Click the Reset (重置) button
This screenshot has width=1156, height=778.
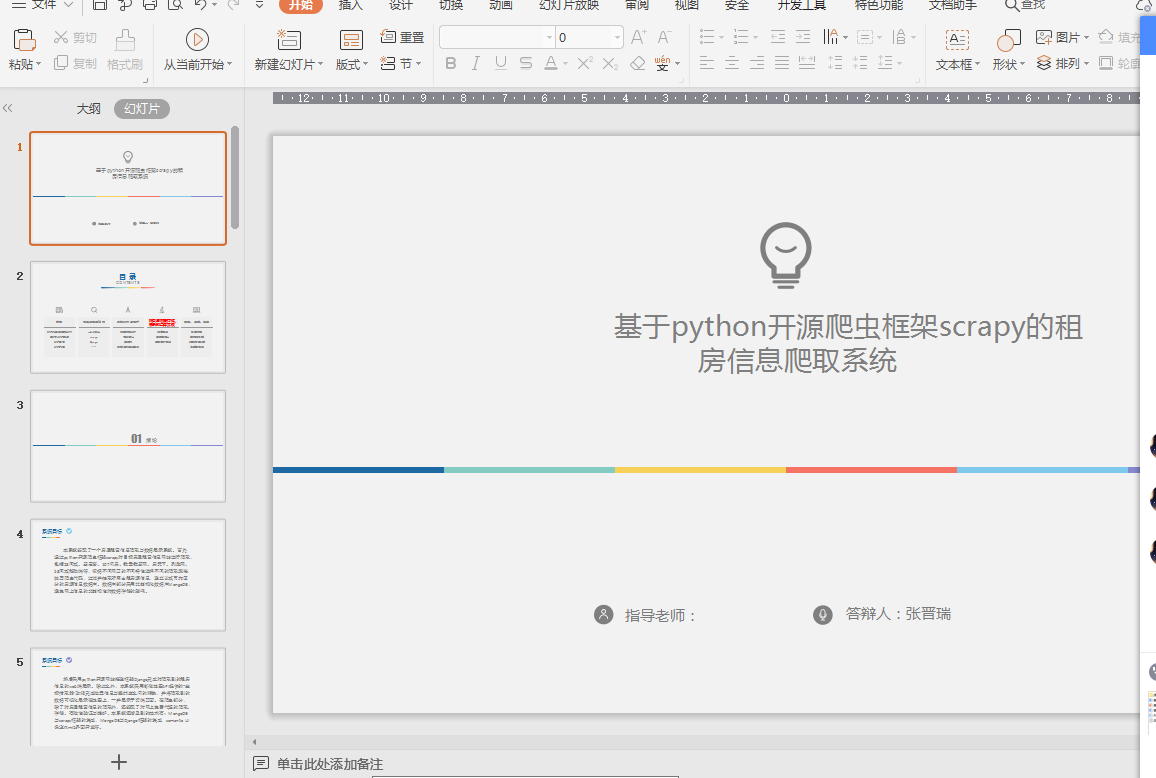pos(403,37)
